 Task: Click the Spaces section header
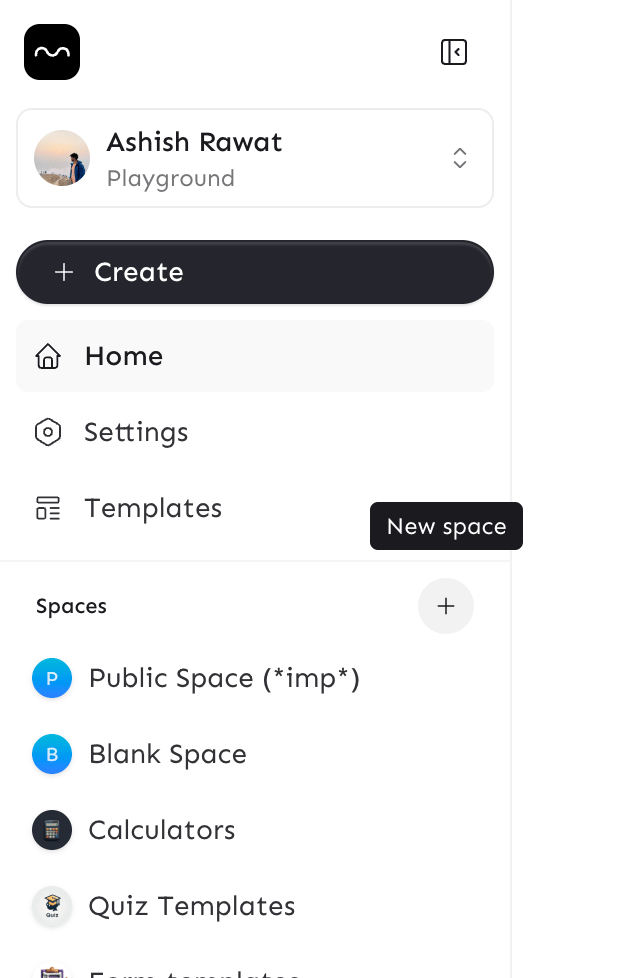(71, 606)
